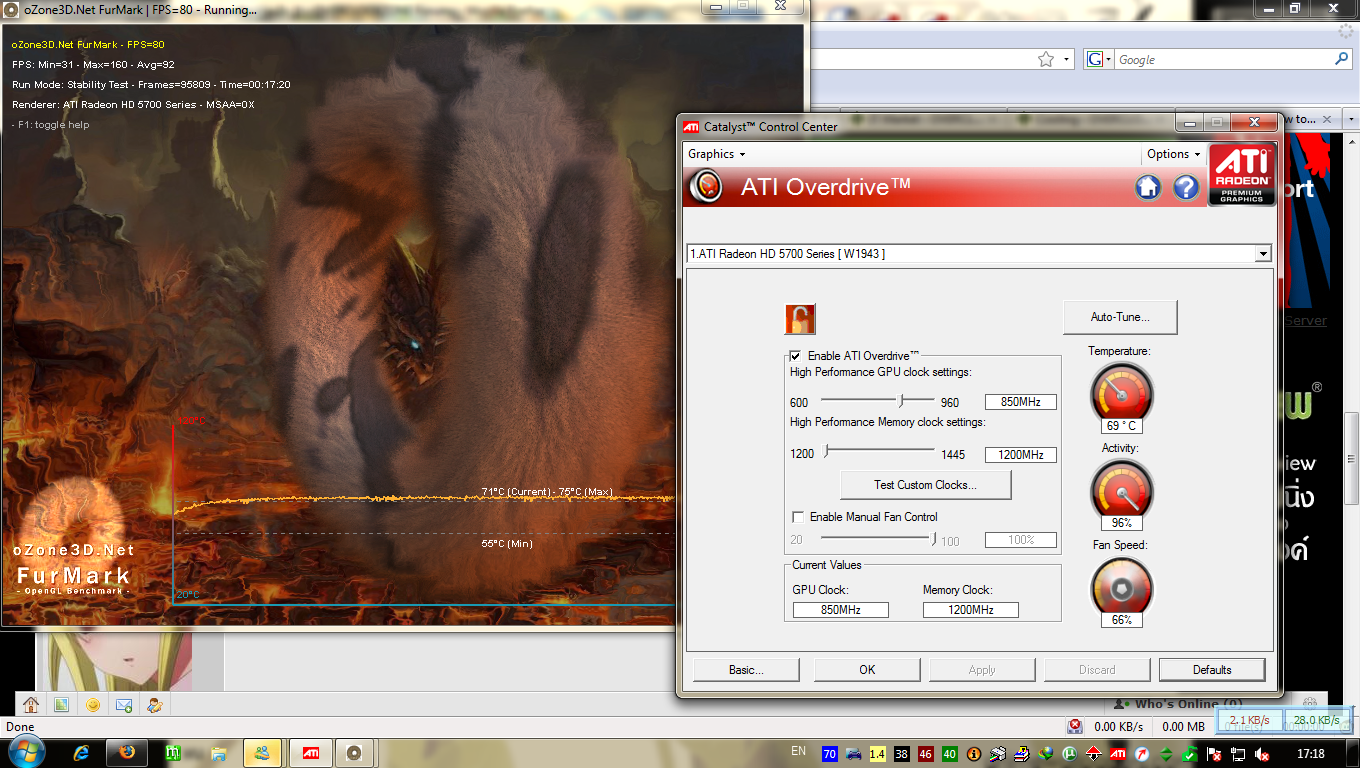
Task: Click the current Memory Clock 1200MHz readout
Action: coord(971,610)
